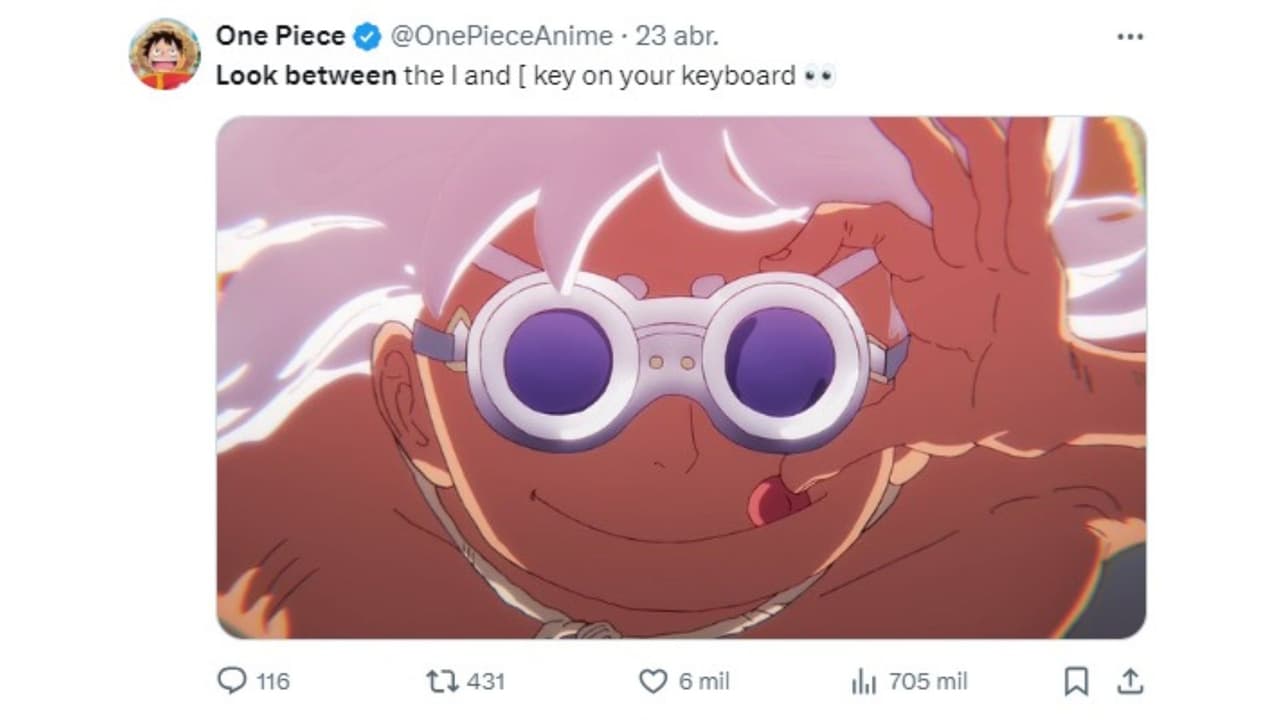Open the Luffy profile avatar

click(164, 54)
